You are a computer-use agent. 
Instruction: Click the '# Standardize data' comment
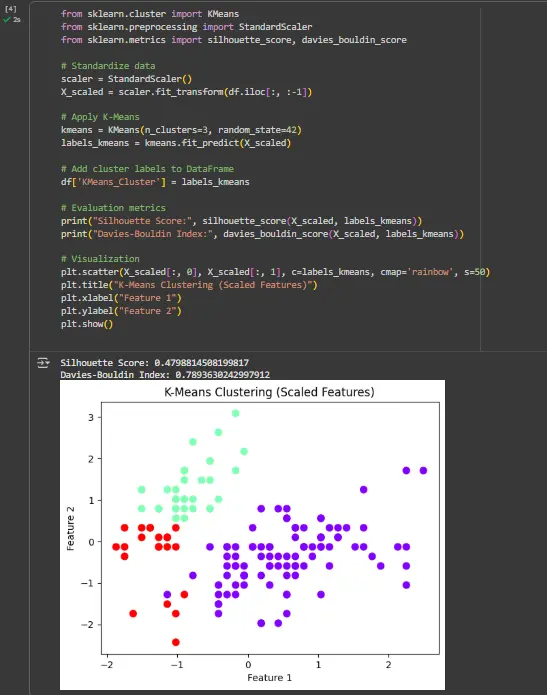[108, 66]
